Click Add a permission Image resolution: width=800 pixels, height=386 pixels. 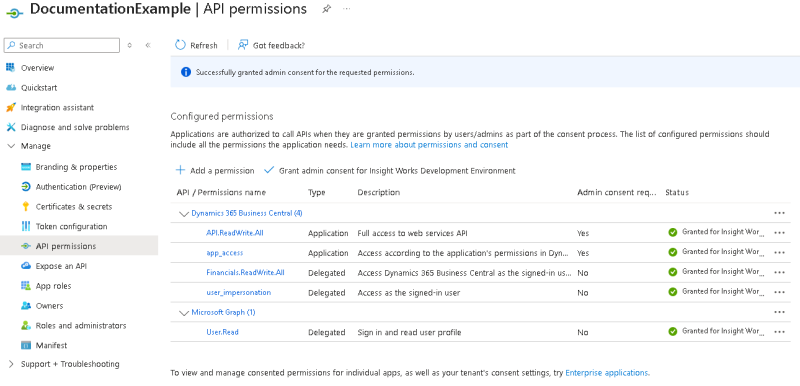(215, 170)
